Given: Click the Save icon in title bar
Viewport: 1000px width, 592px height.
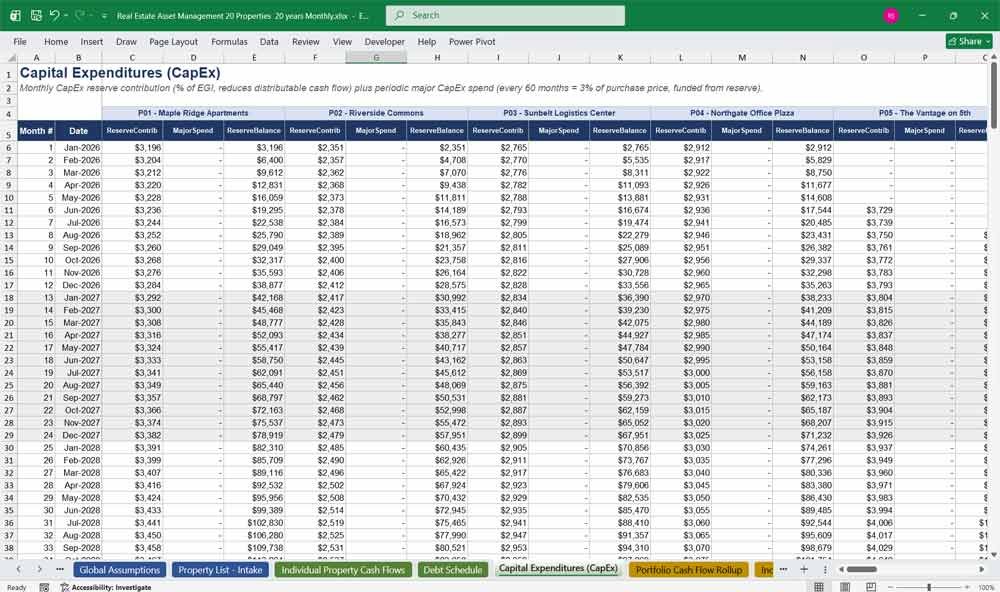Looking at the screenshot, I should (36, 15).
